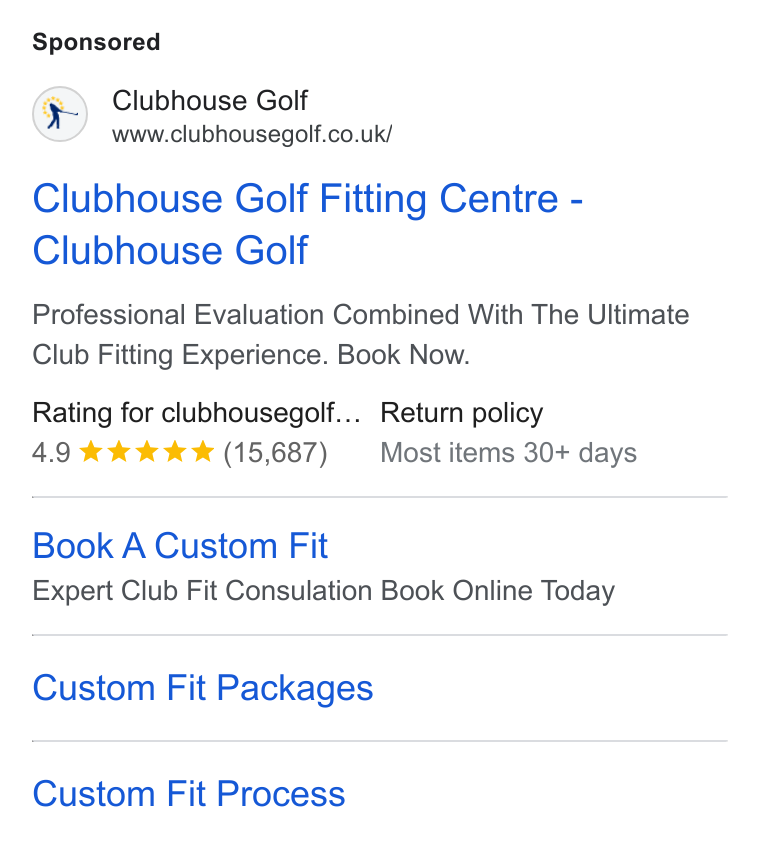Visit the www.clubhousegolf.co.uk URL
The width and height of the screenshot is (760, 846).
(x=252, y=134)
